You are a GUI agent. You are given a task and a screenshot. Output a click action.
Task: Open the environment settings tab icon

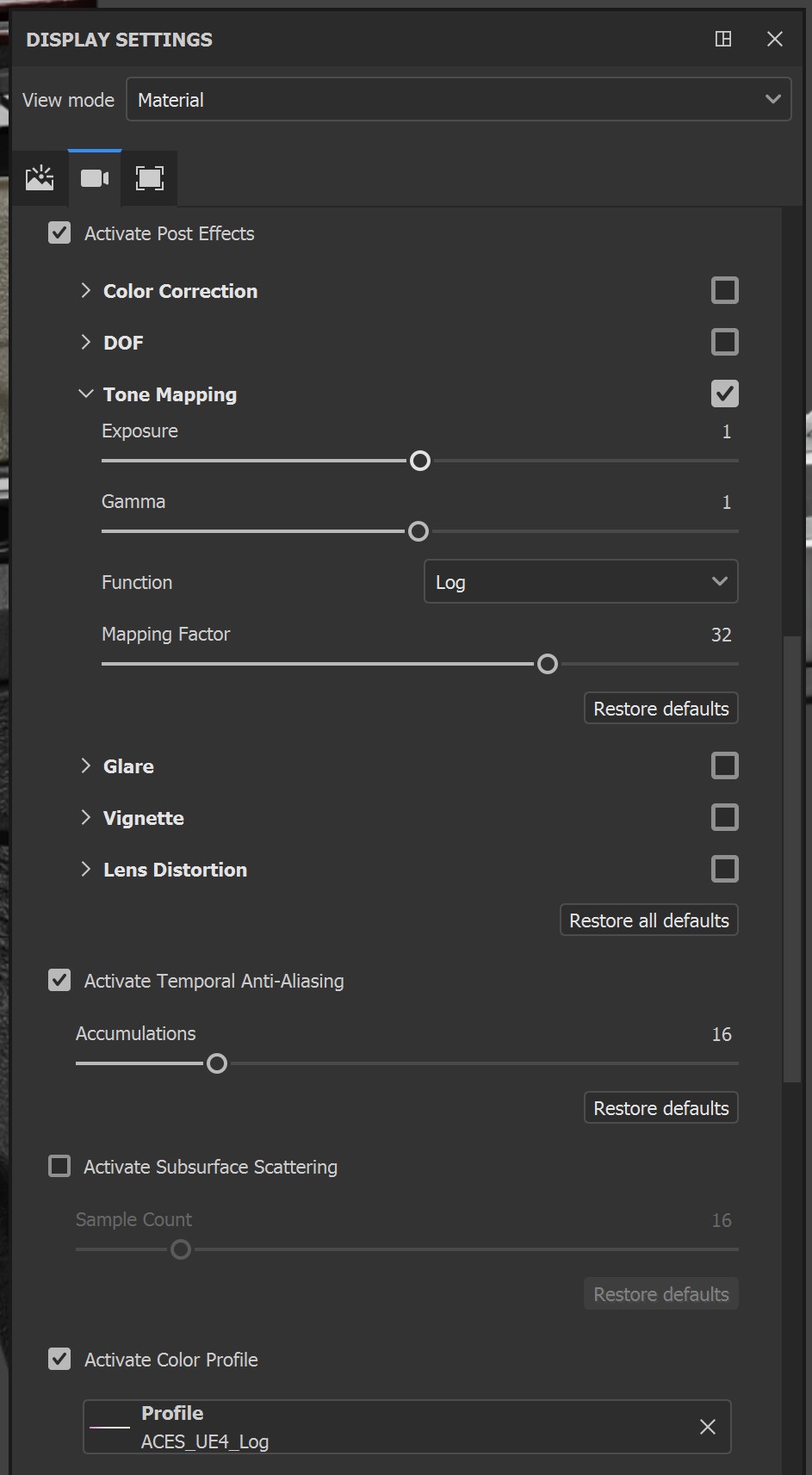pyautogui.click(x=40, y=178)
